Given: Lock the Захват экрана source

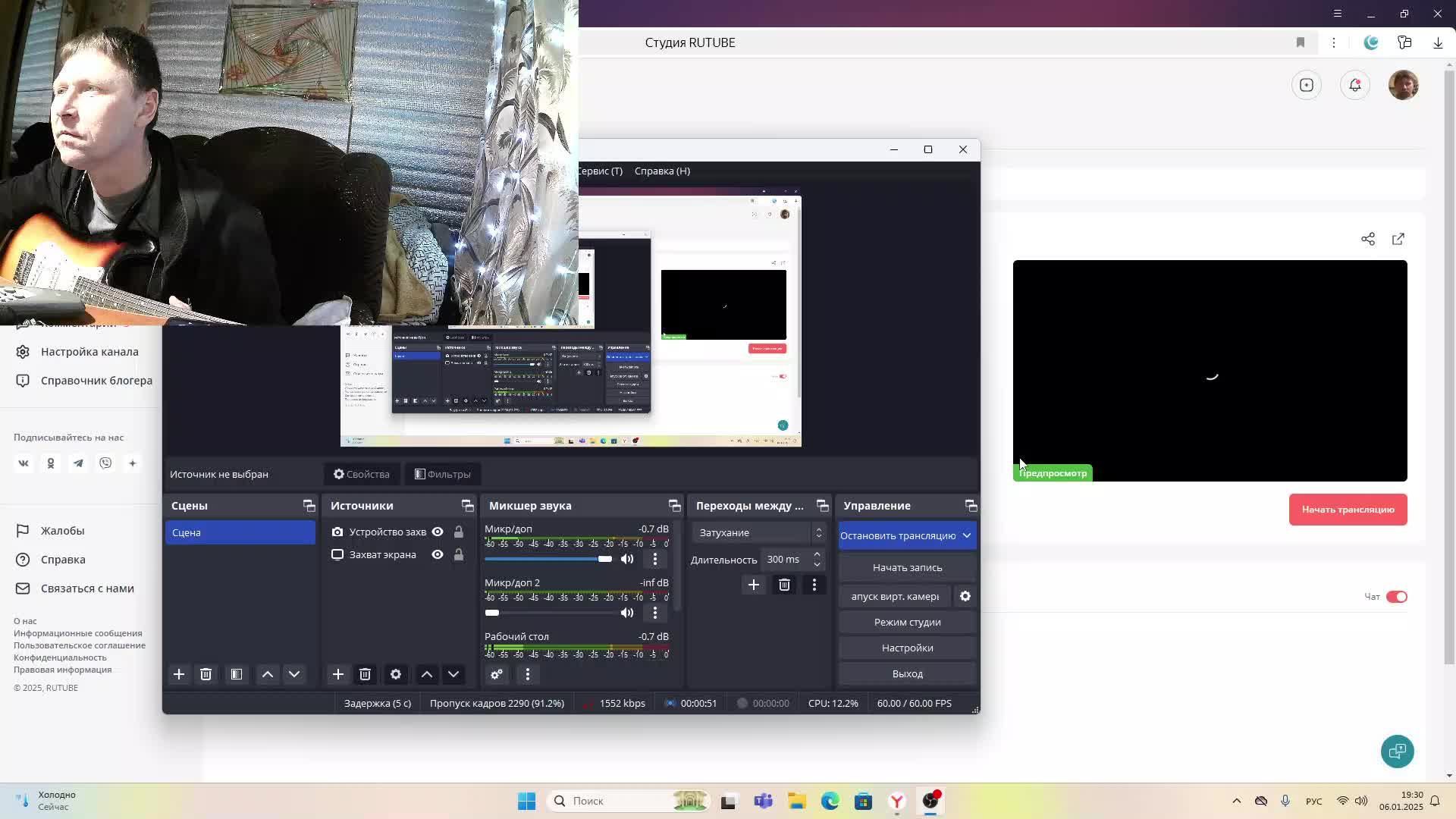Looking at the screenshot, I should click(x=459, y=554).
